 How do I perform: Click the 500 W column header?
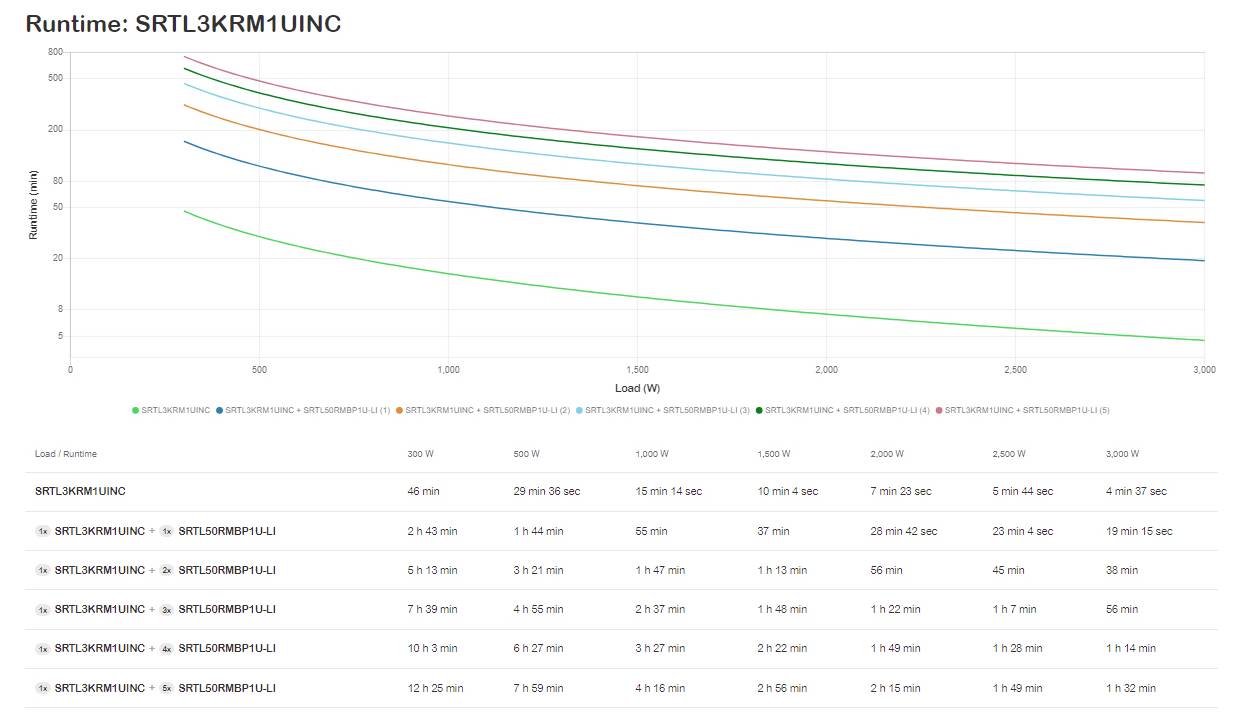[x=526, y=454]
